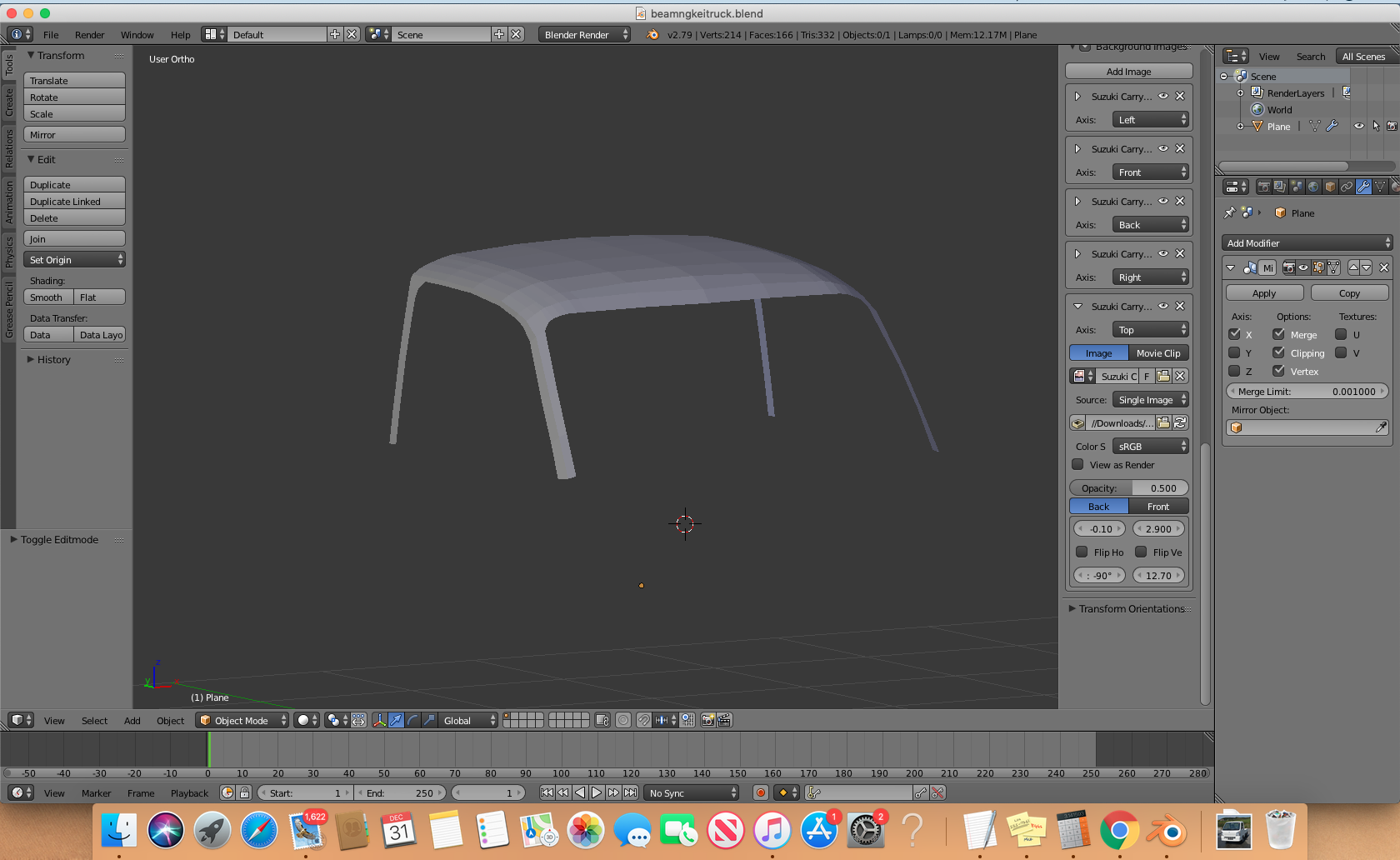Enable the Y axis mirror checkbox
1400x860 pixels.
1235,352
